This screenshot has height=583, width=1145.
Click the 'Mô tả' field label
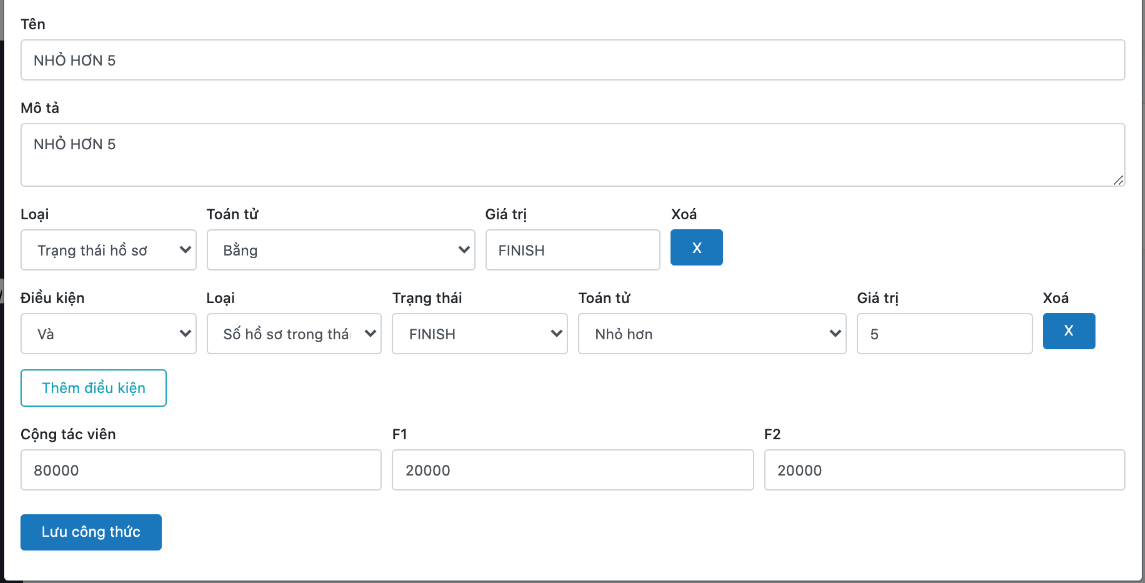pyautogui.click(x=41, y=107)
